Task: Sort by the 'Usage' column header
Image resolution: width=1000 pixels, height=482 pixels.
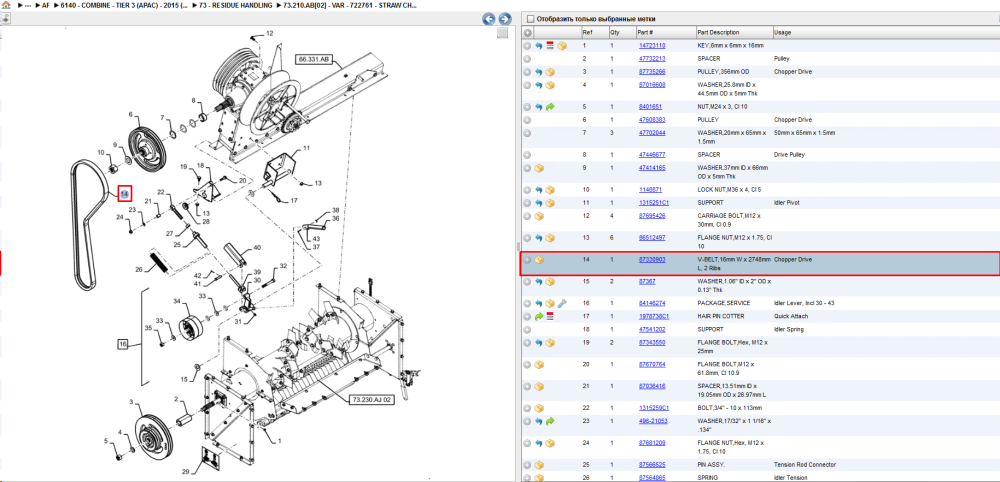Action: point(782,33)
